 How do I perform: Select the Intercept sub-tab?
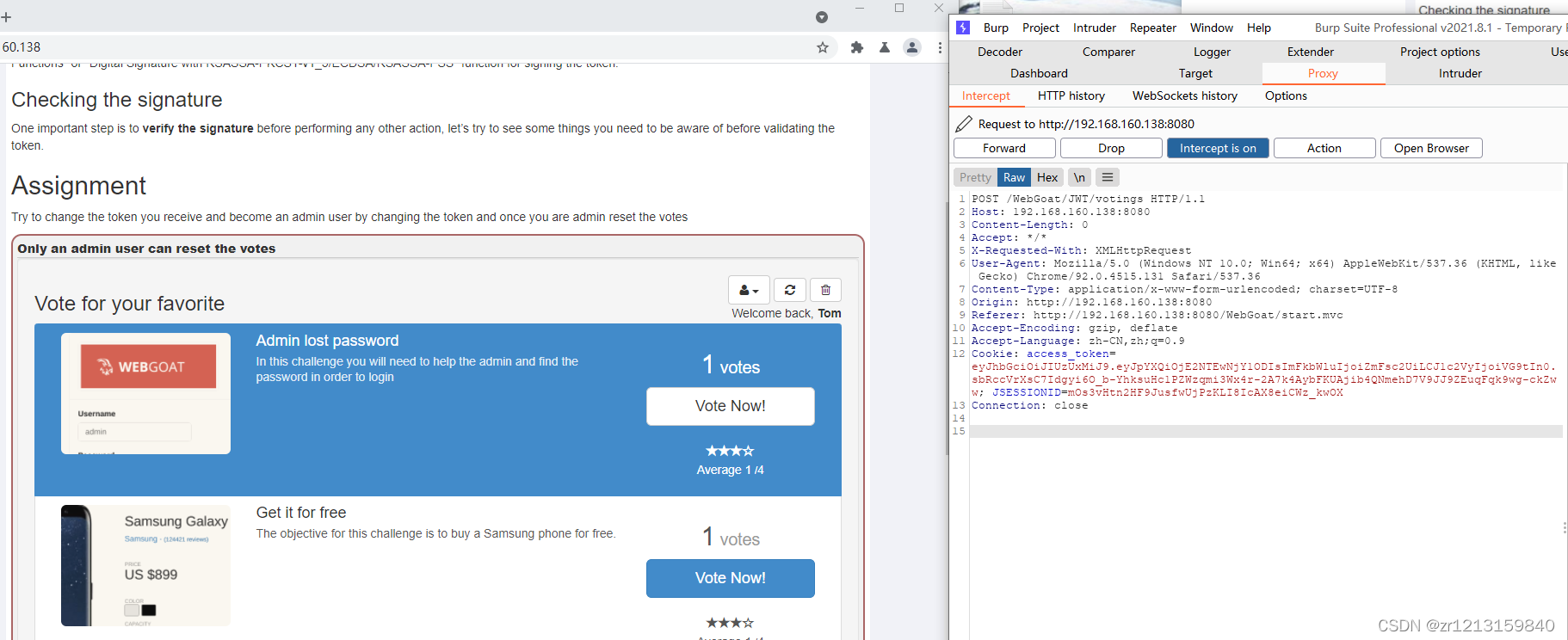(x=986, y=95)
